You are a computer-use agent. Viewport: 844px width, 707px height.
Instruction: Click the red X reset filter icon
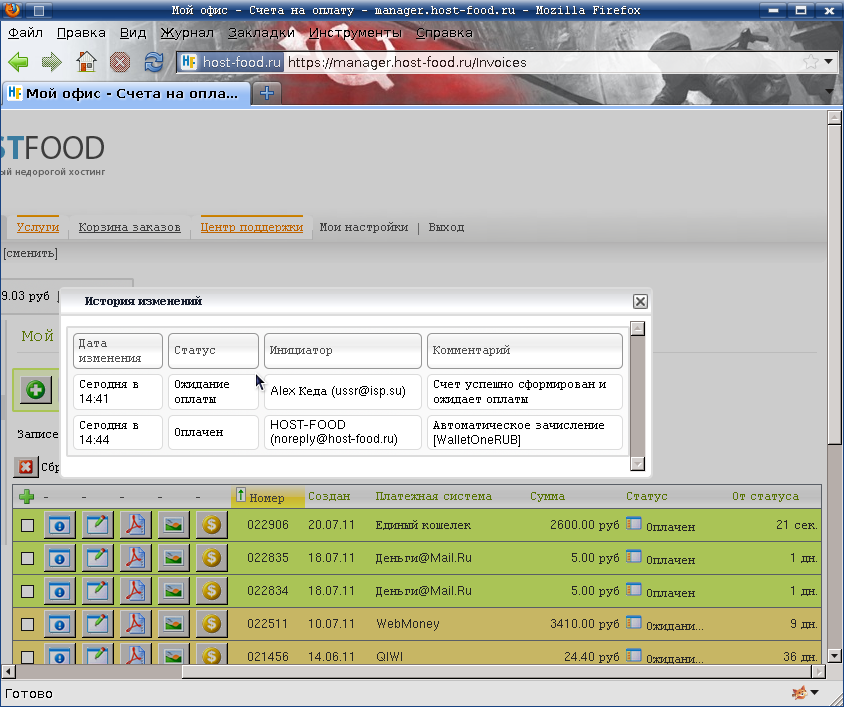25,467
